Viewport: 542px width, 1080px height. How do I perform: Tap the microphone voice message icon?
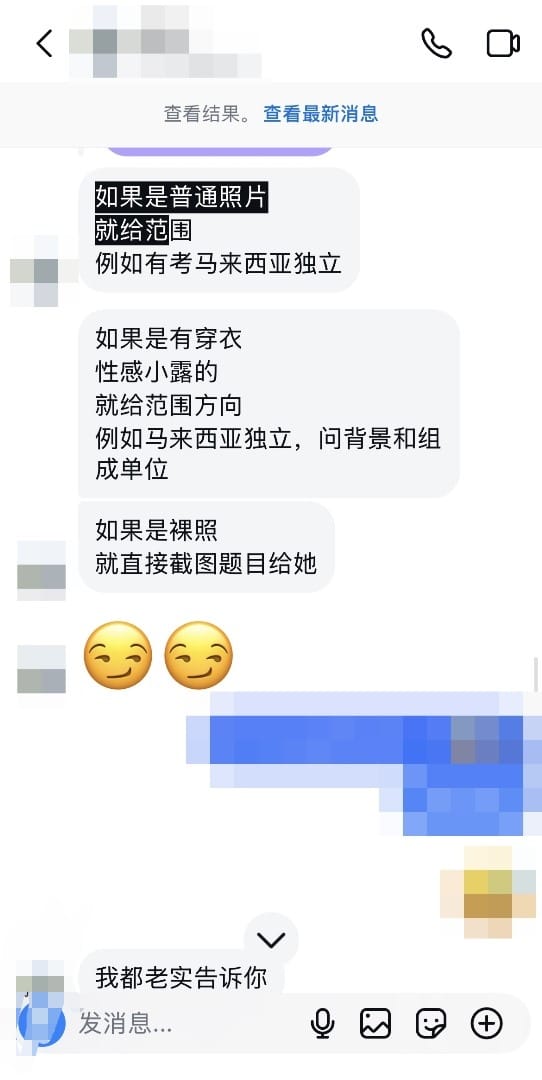(322, 1024)
